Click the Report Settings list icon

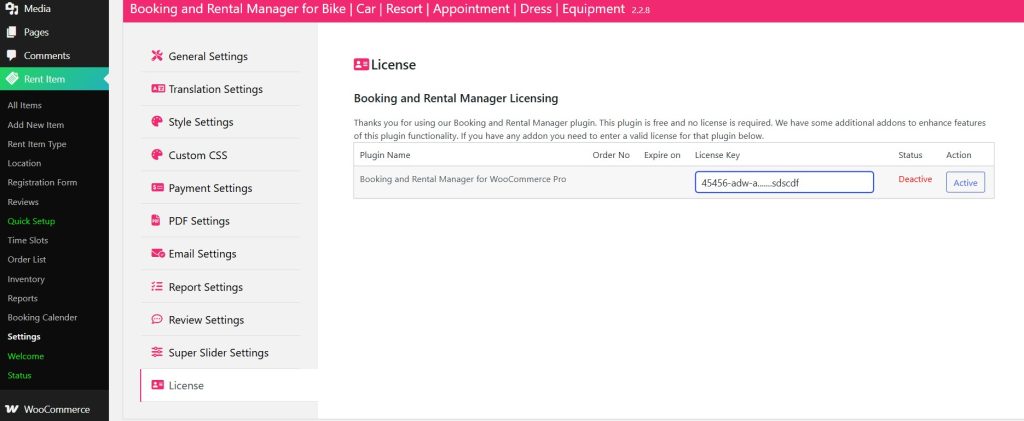(157, 287)
